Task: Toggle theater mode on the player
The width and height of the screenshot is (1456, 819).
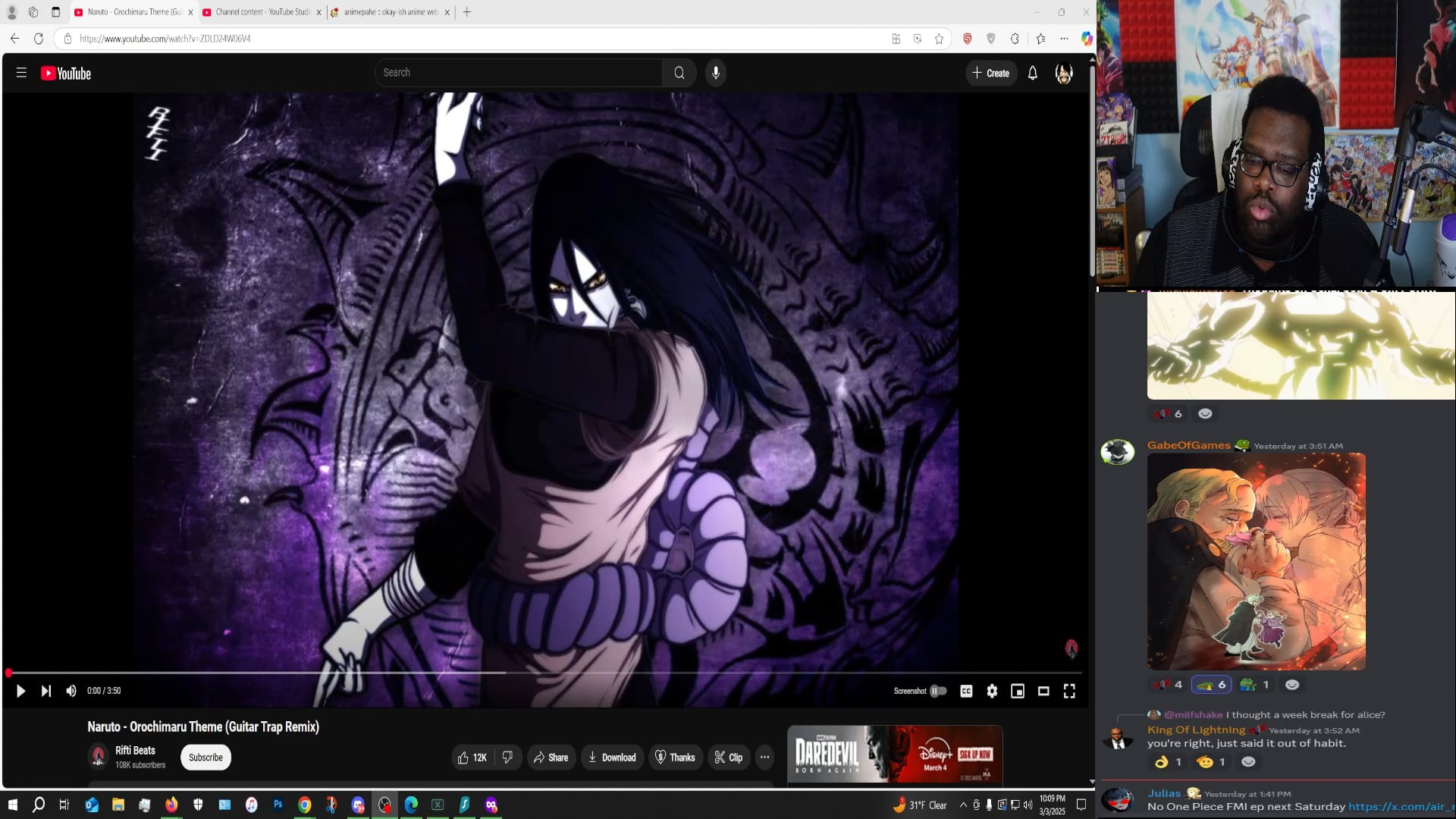Action: click(x=1043, y=691)
